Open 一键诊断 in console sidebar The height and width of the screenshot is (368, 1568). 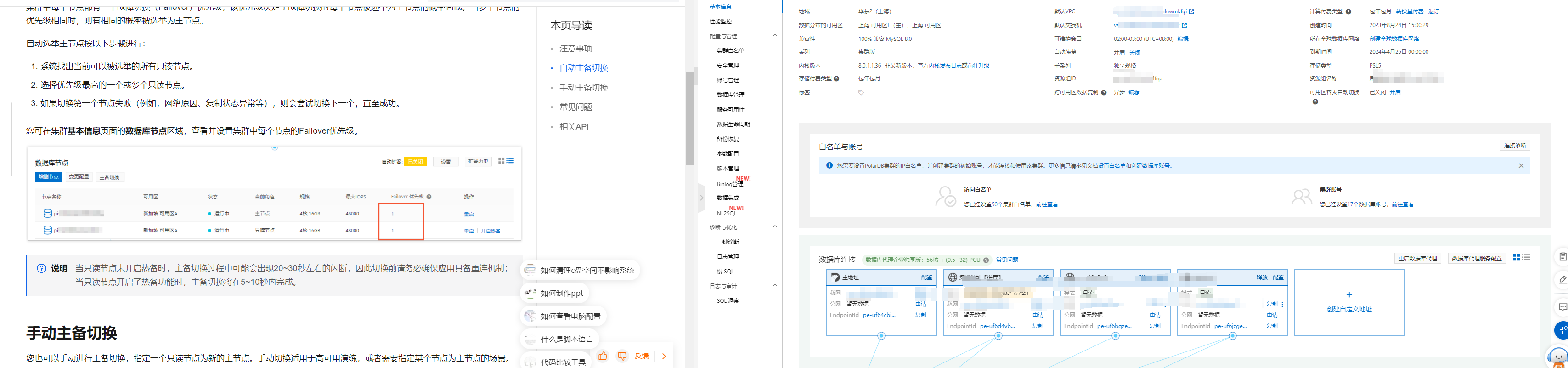728,242
